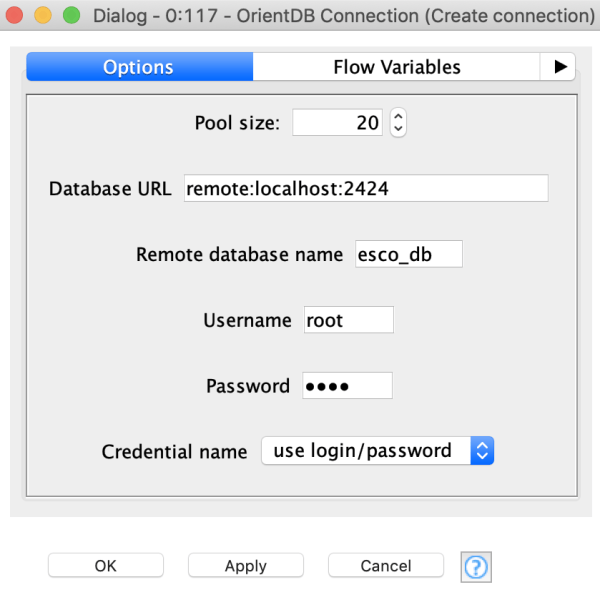Viewport: 600px width, 600px height.
Task: Click the Credential name label
Action: (174, 452)
